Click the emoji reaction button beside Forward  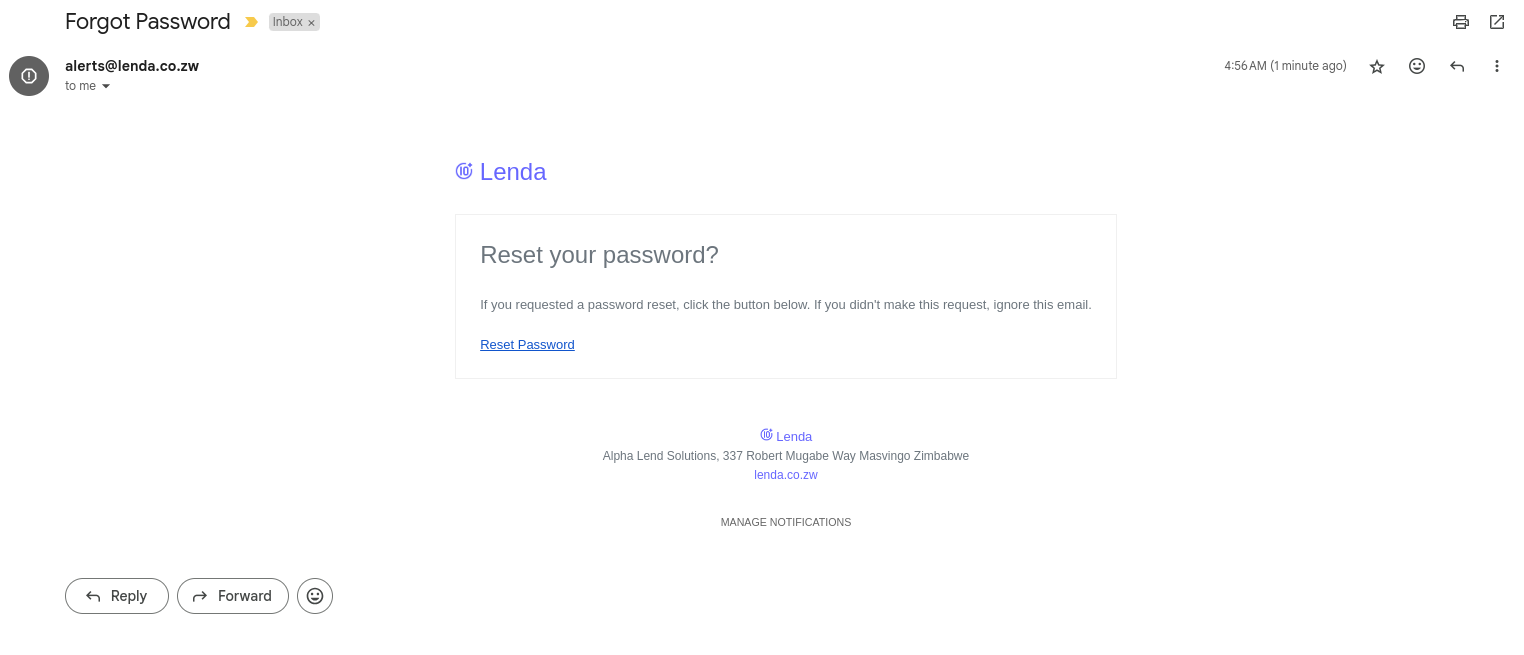pyautogui.click(x=315, y=596)
